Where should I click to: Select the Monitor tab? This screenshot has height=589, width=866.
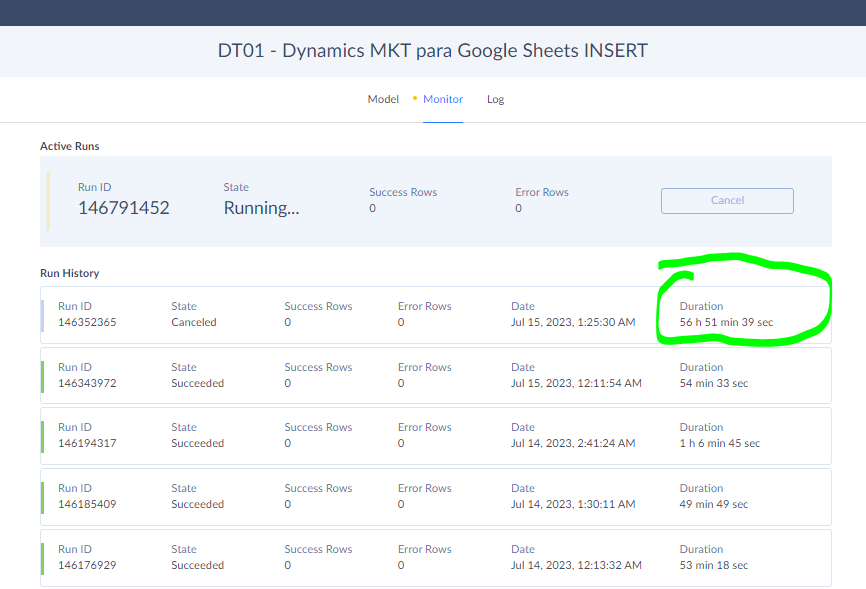[x=442, y=99]
